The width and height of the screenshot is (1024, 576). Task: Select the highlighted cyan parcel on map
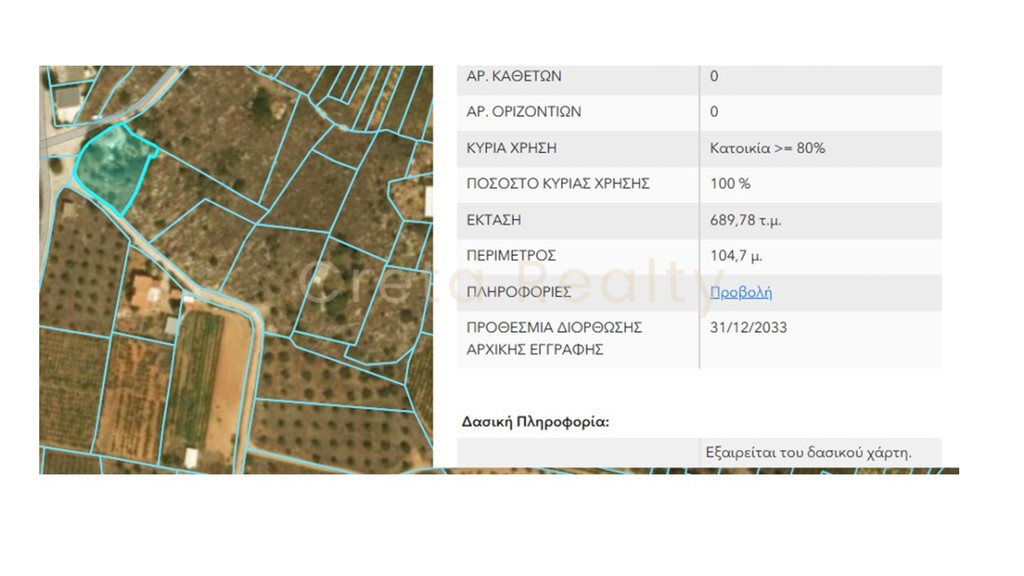point(114,167)
